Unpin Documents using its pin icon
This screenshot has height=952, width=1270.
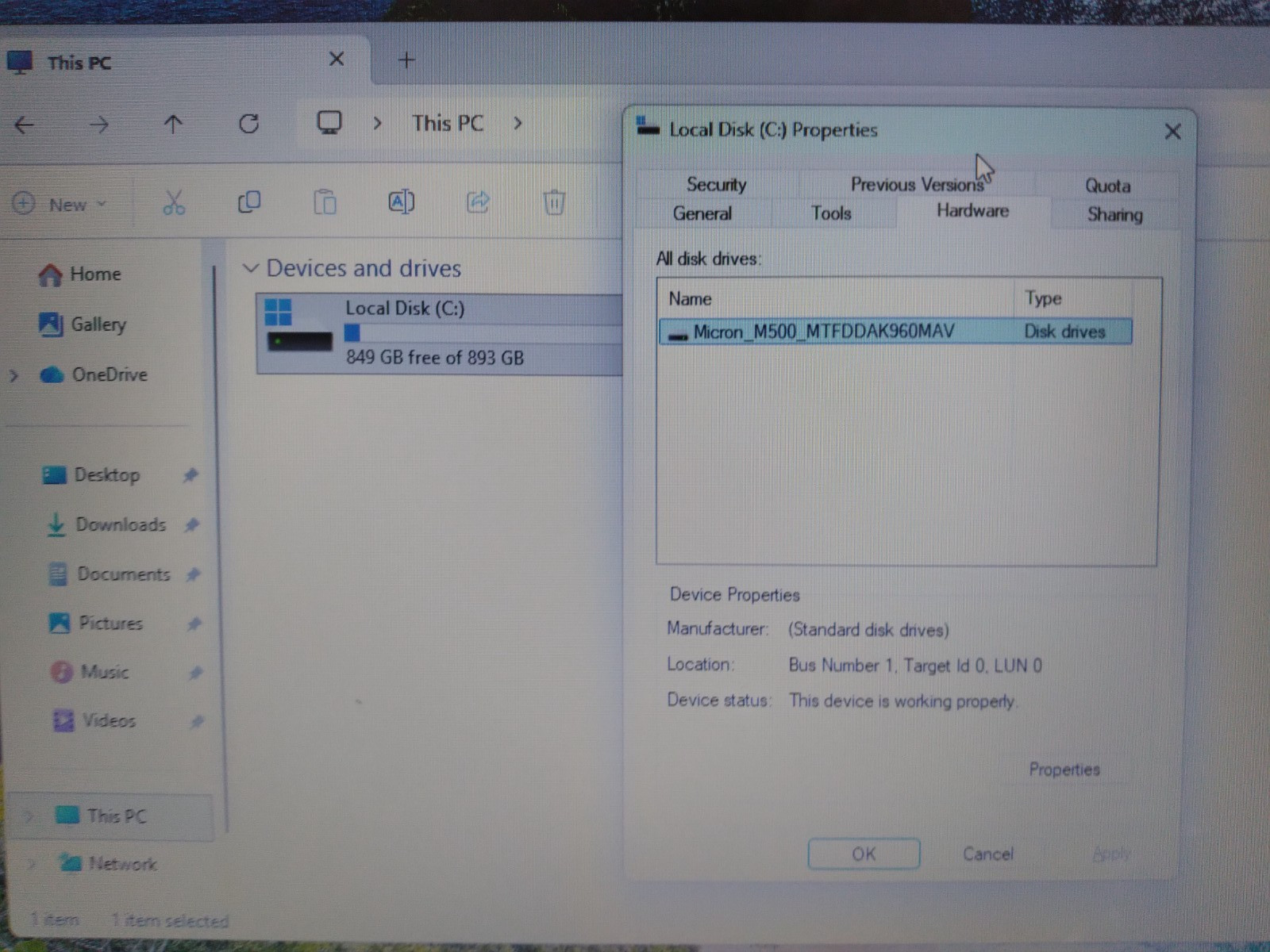point(193,575)
